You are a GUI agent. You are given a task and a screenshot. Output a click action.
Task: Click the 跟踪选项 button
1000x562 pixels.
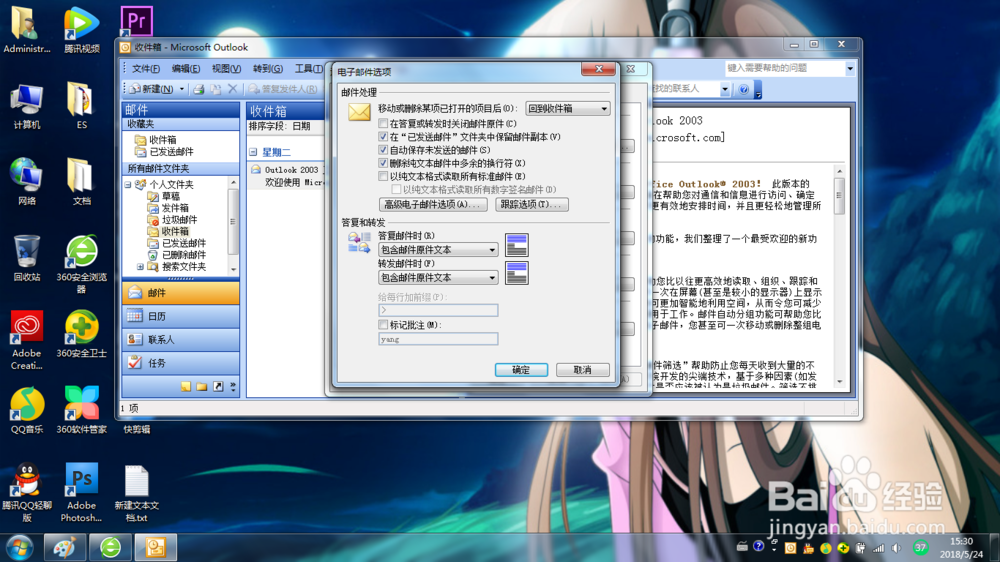pos(532,205)
